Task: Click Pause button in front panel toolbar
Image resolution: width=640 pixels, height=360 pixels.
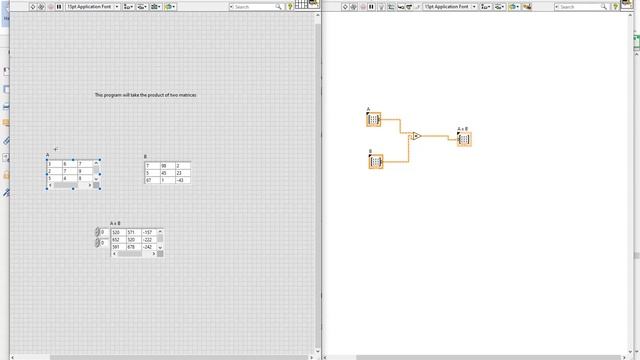Action: click(59, 7)
